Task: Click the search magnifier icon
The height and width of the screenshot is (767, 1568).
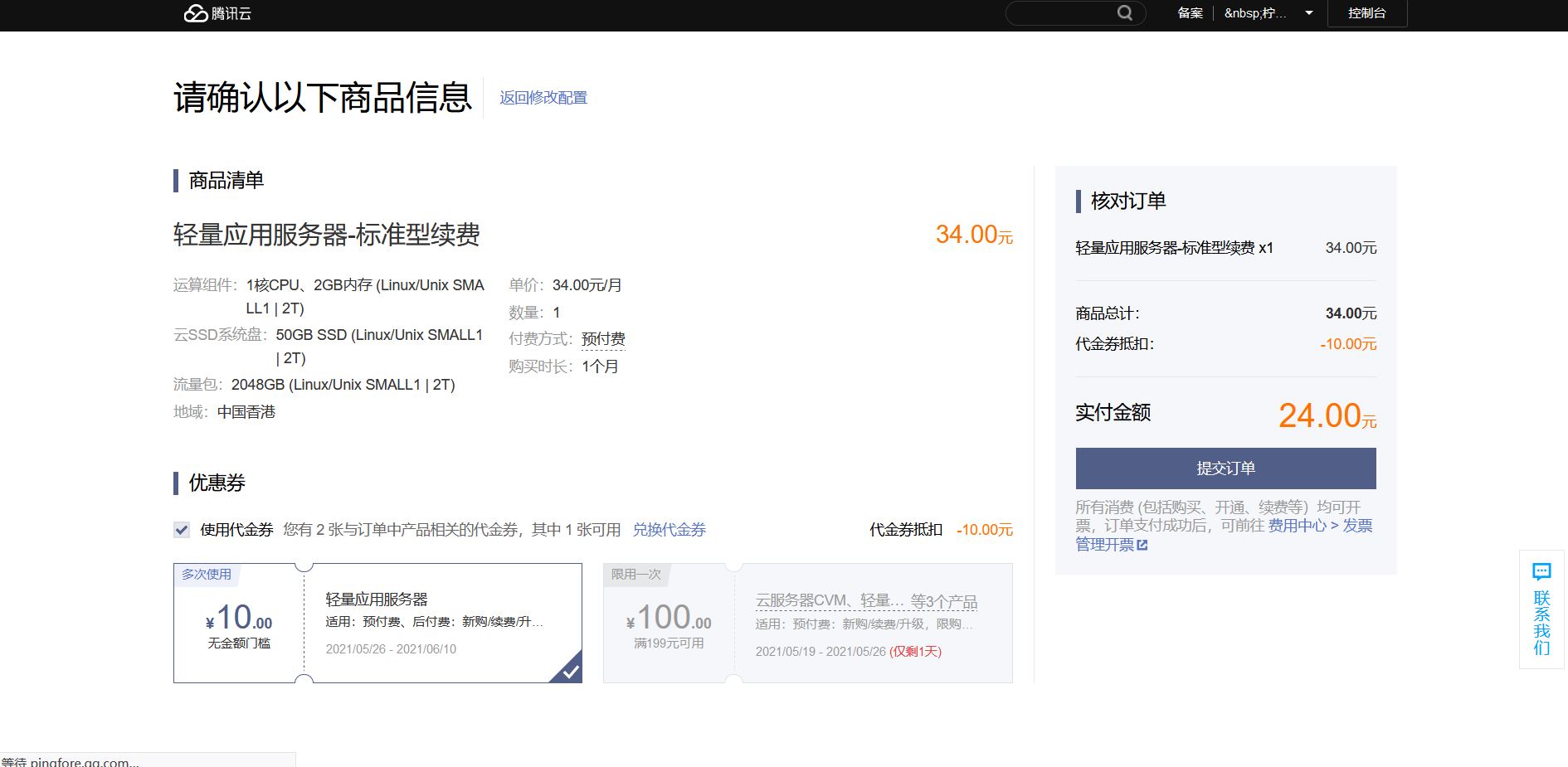Action: coord(1124,13)
